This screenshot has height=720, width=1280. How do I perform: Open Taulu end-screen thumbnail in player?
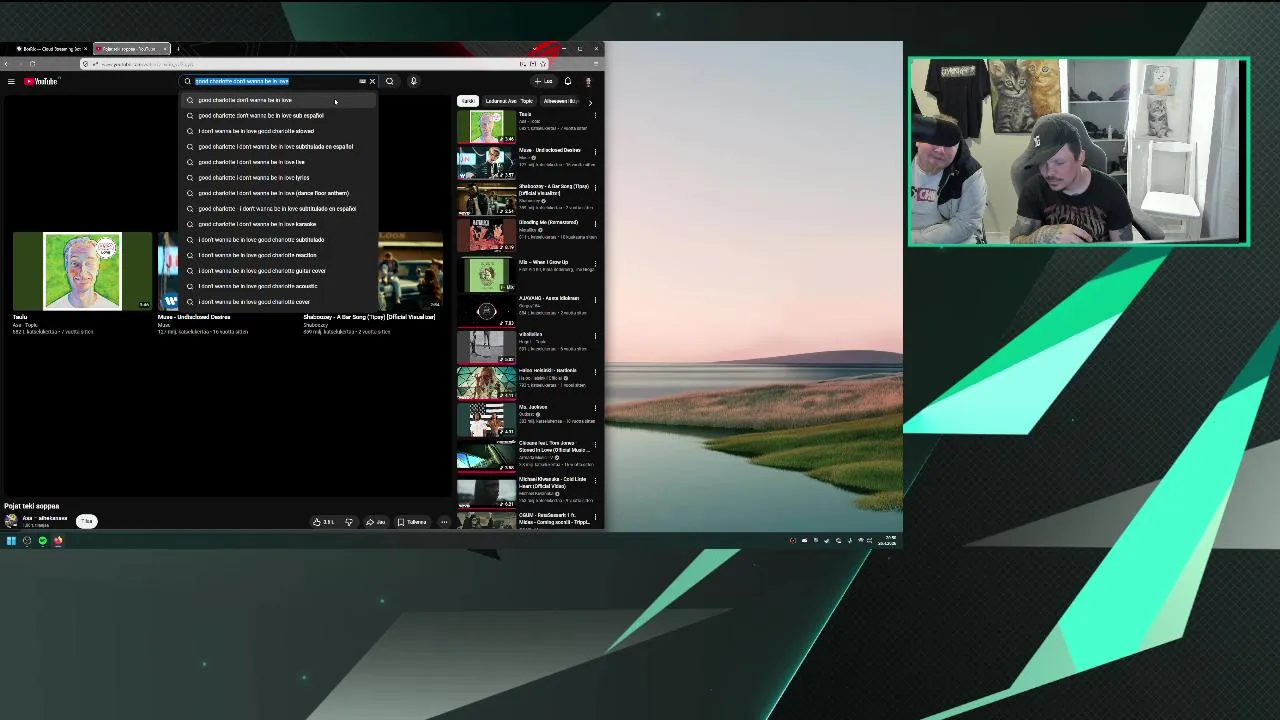(82, 271)
